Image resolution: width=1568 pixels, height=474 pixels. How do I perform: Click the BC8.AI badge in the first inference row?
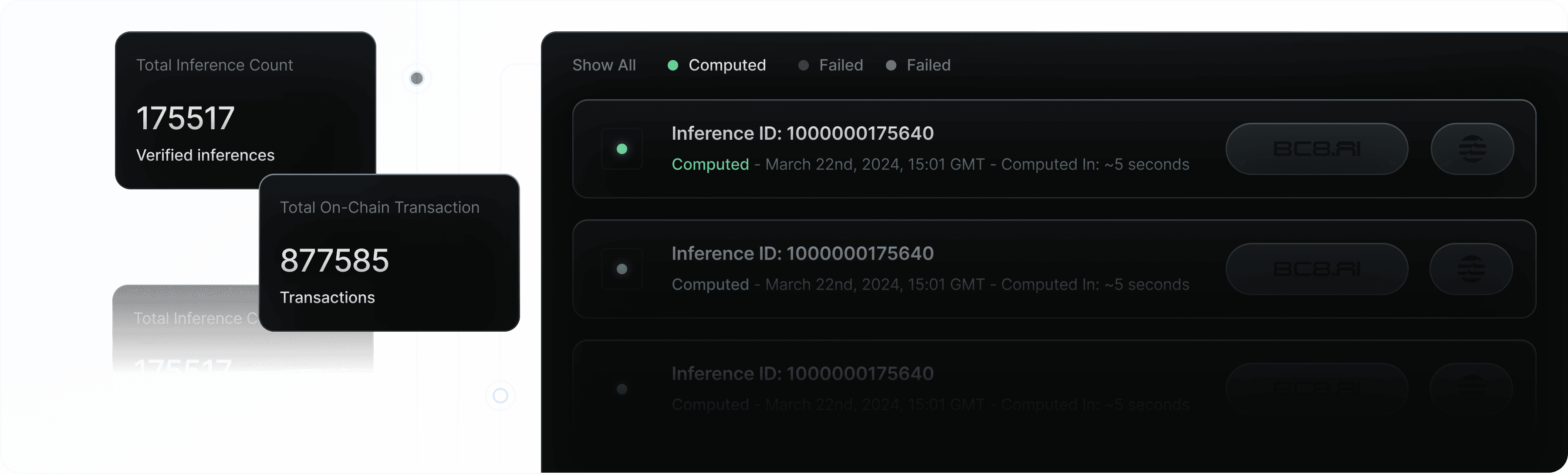pyautogui.click(x=1317, y=149)
